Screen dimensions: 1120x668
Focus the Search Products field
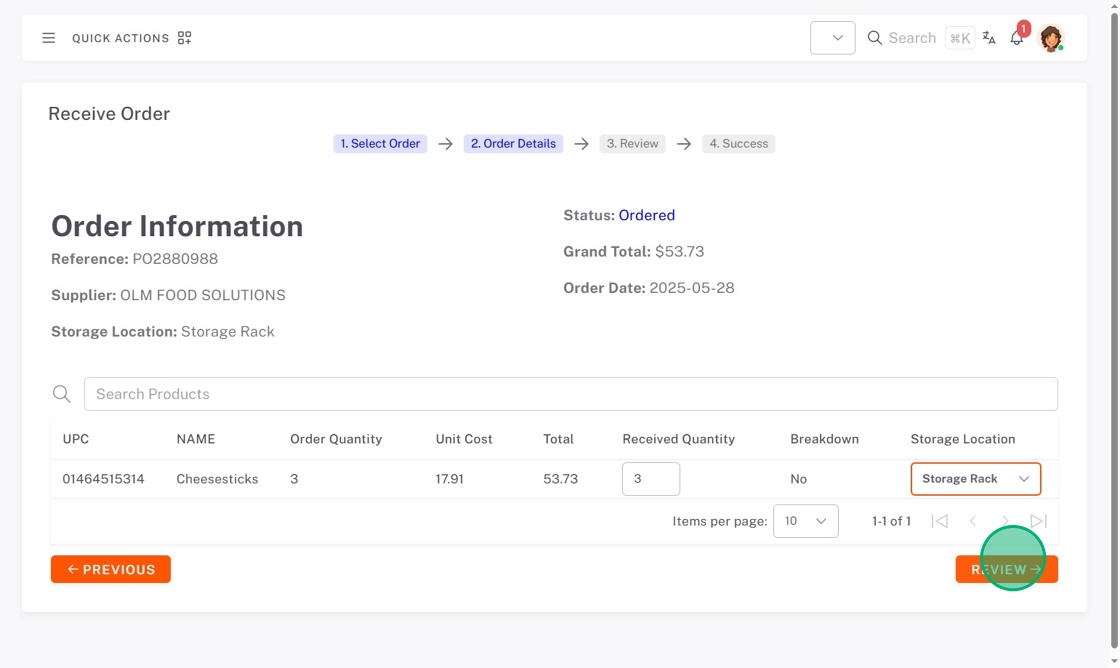click(x=570, y=394)
